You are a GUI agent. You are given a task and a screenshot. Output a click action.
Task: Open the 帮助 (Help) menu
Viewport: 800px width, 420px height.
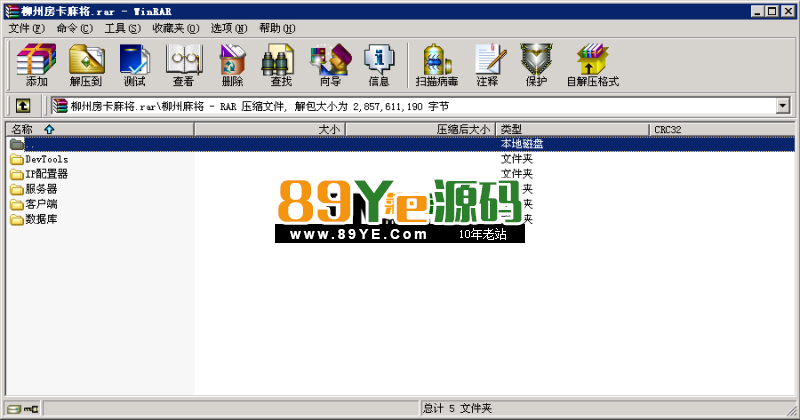tap(277, 29)
